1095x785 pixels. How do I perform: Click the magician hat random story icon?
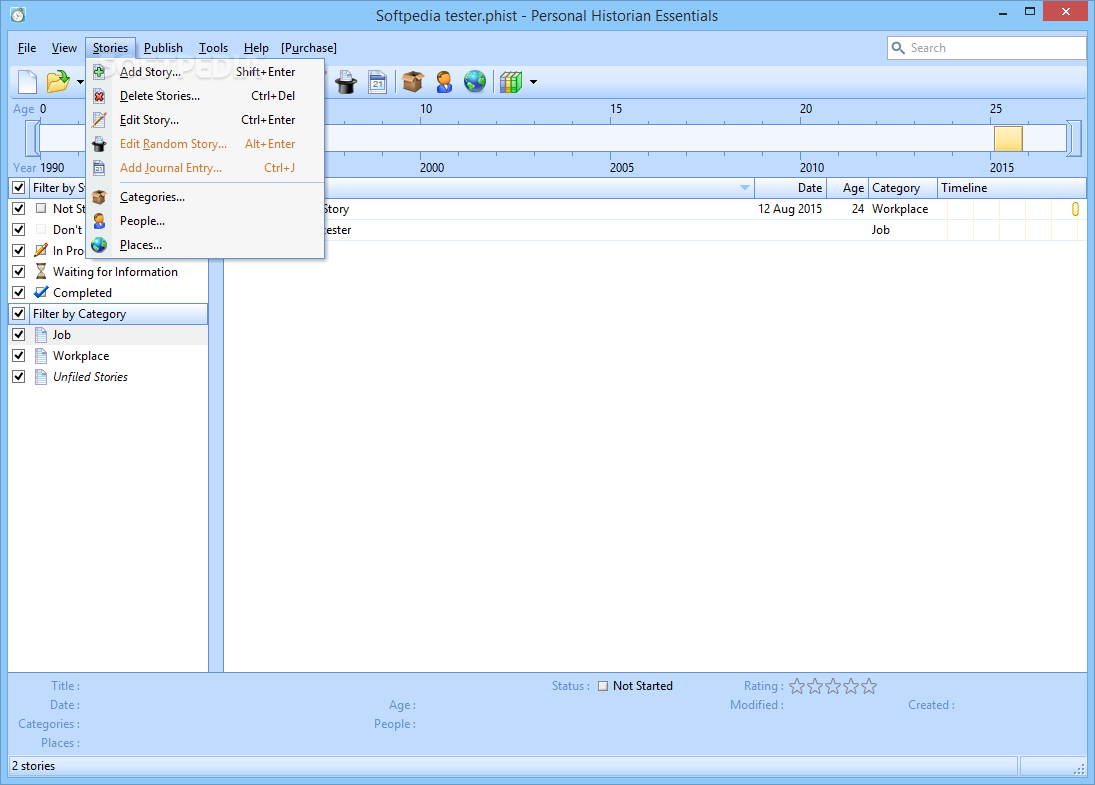(x=346, y=82)
